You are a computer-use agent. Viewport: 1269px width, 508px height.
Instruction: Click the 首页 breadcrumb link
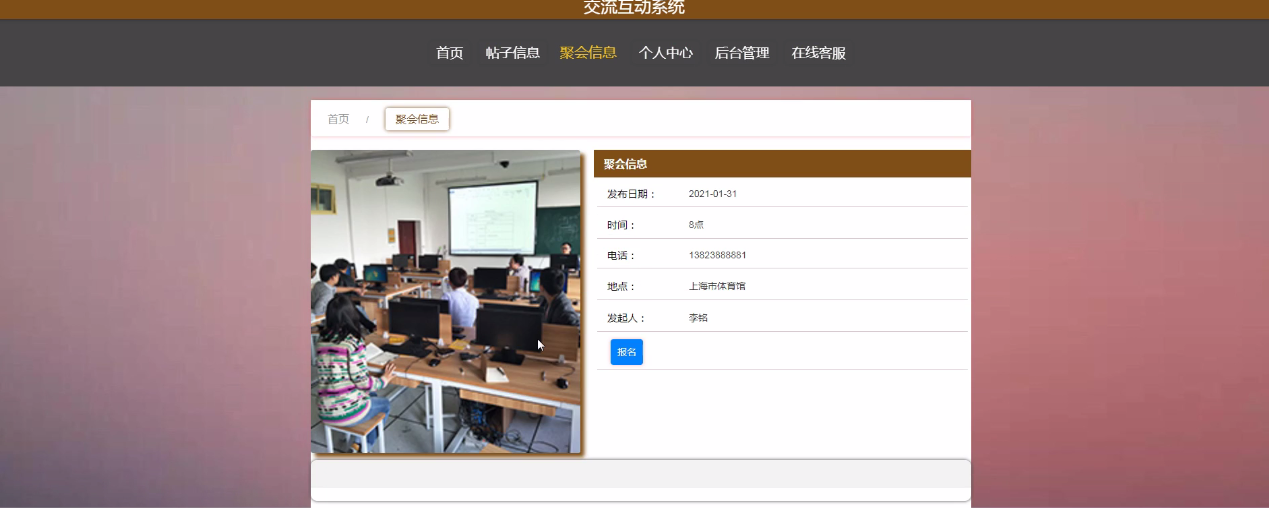(338, 119)
